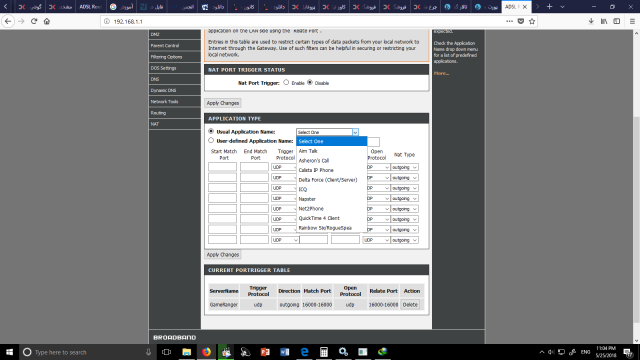Click first row Start Match Port field
640x360 pixels.
coord(222,167)
